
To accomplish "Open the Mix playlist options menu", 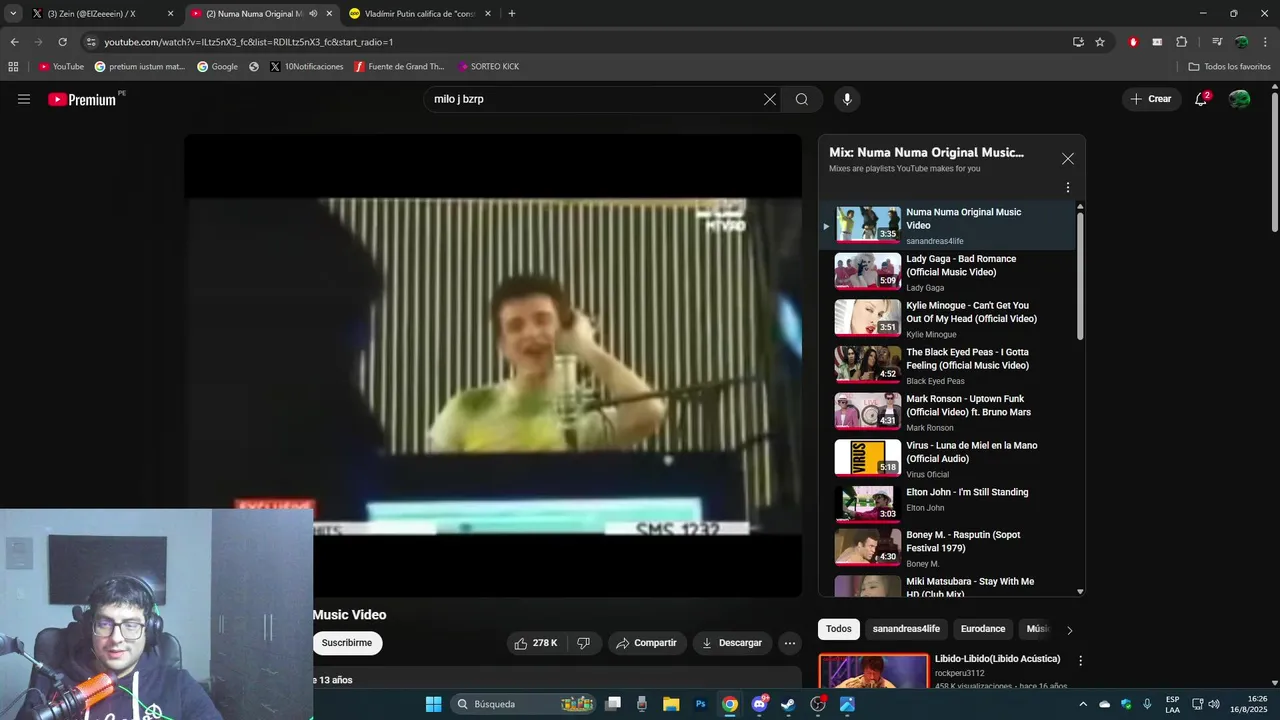I will coord(1068,188).
